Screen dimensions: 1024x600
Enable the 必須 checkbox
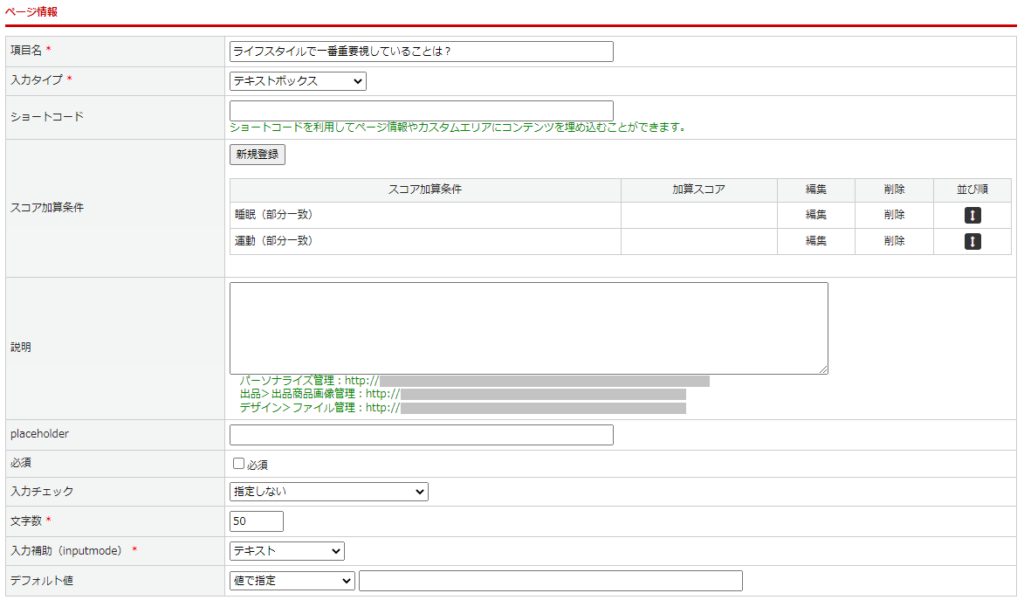[x=239, y=464]
